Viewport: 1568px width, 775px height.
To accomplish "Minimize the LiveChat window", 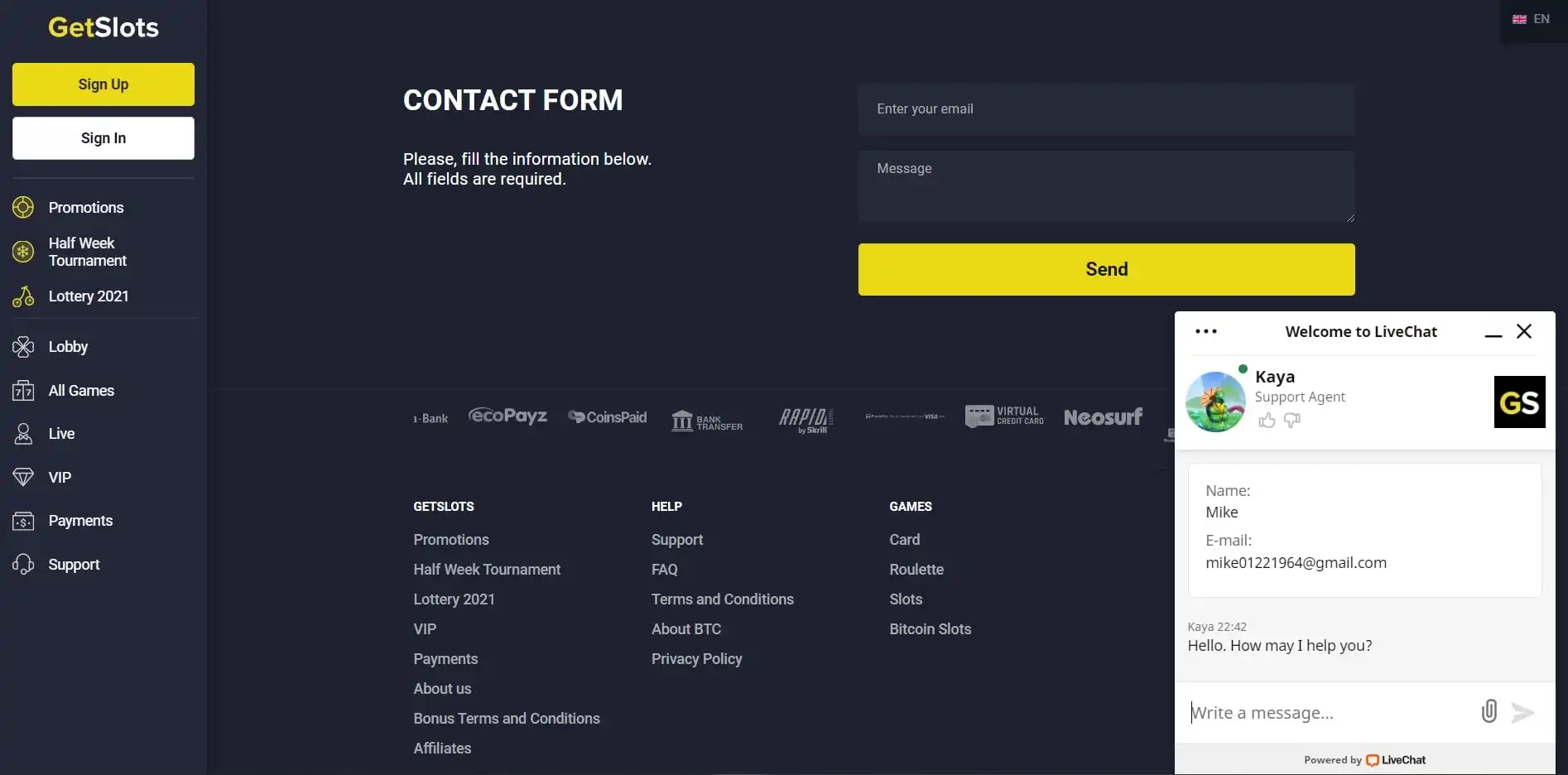I will [1493, 333].
